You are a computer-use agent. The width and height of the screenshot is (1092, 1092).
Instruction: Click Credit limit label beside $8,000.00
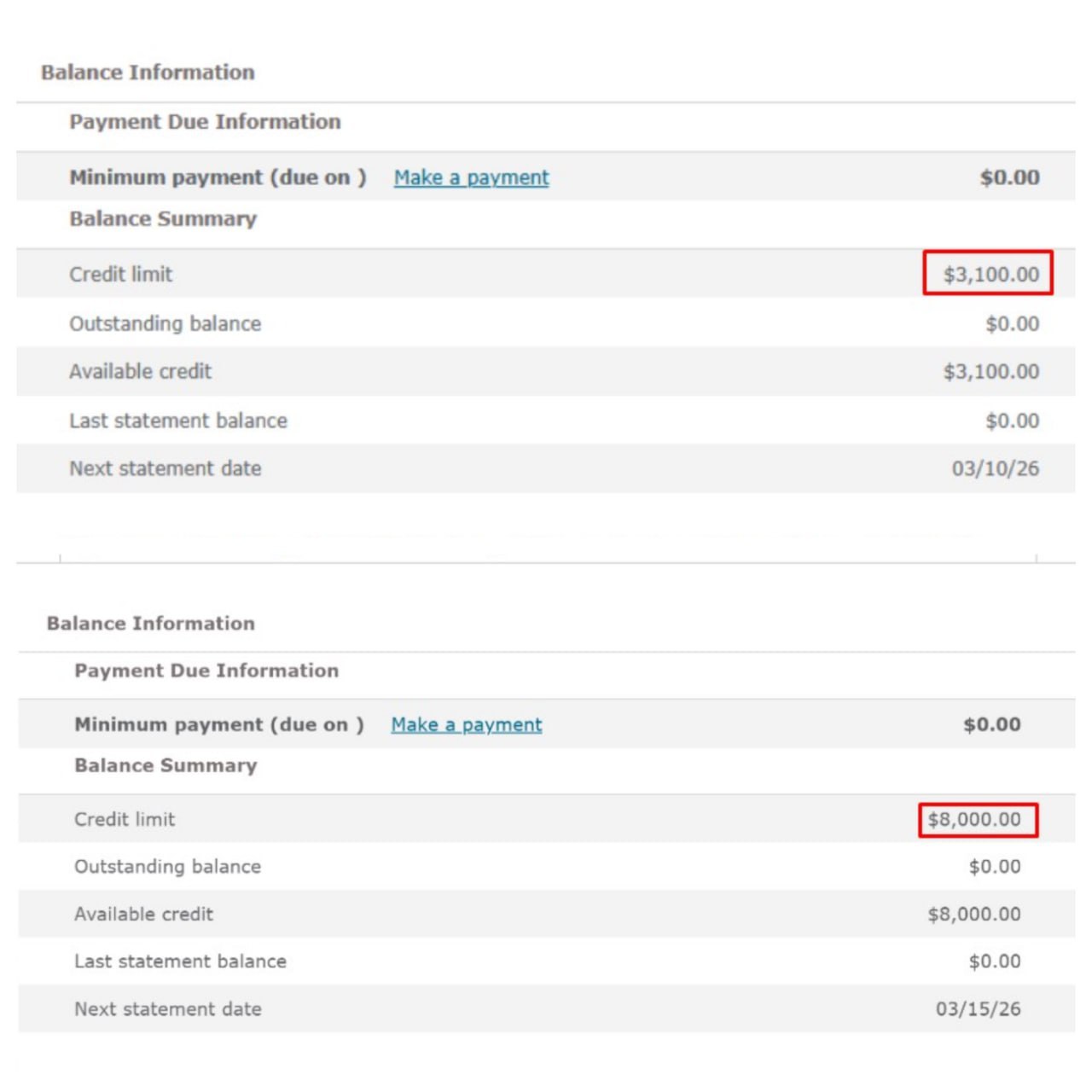125,819
